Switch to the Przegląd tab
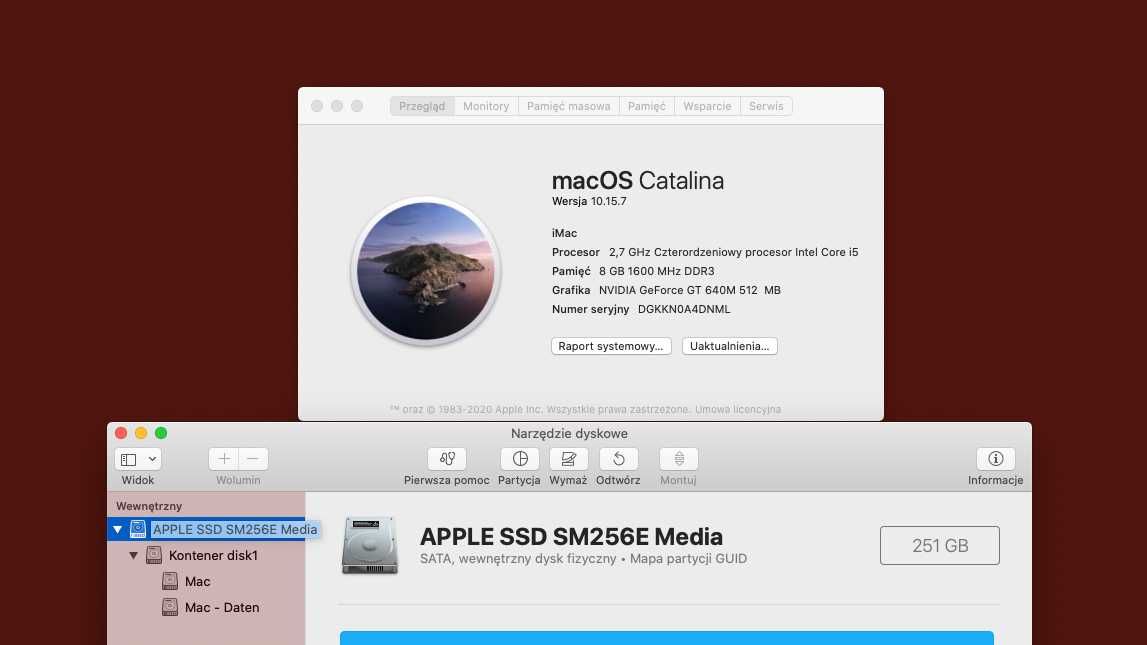 coord(422,106)
